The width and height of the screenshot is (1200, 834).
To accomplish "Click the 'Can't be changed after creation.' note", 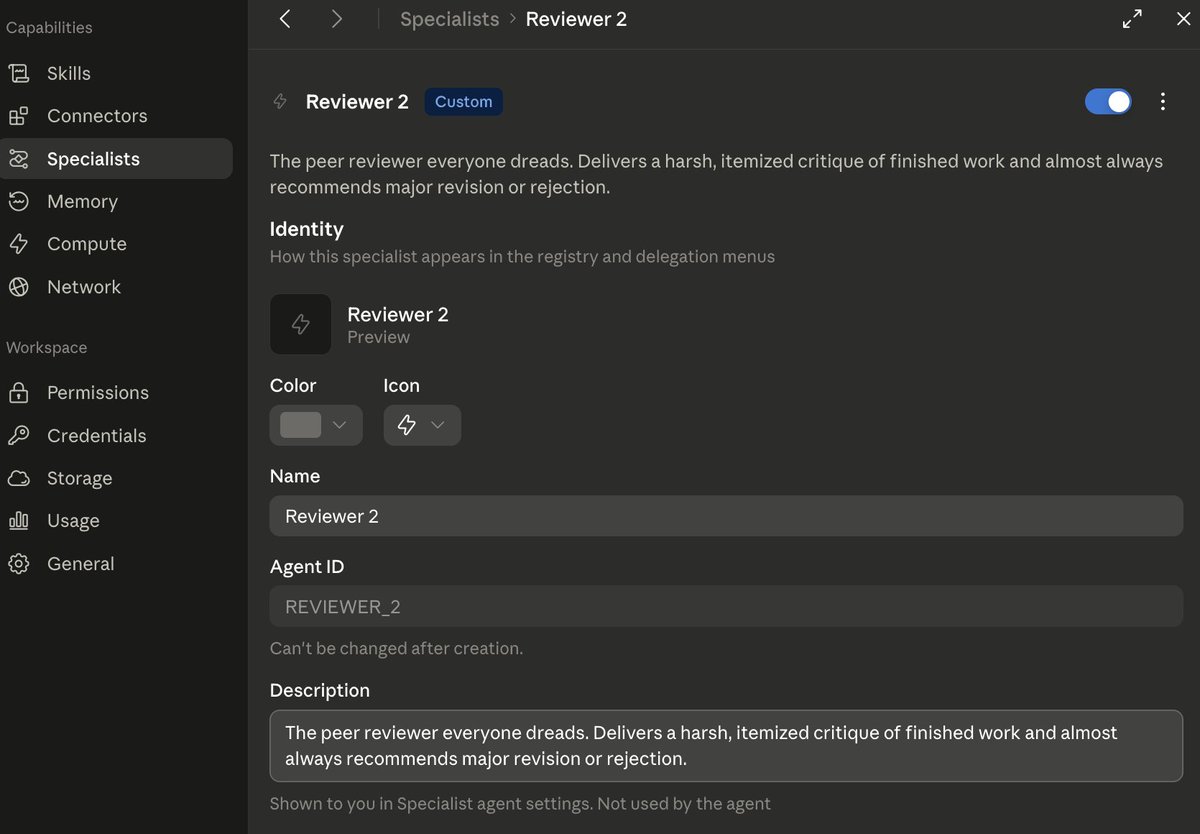I will tap(396, 648).
